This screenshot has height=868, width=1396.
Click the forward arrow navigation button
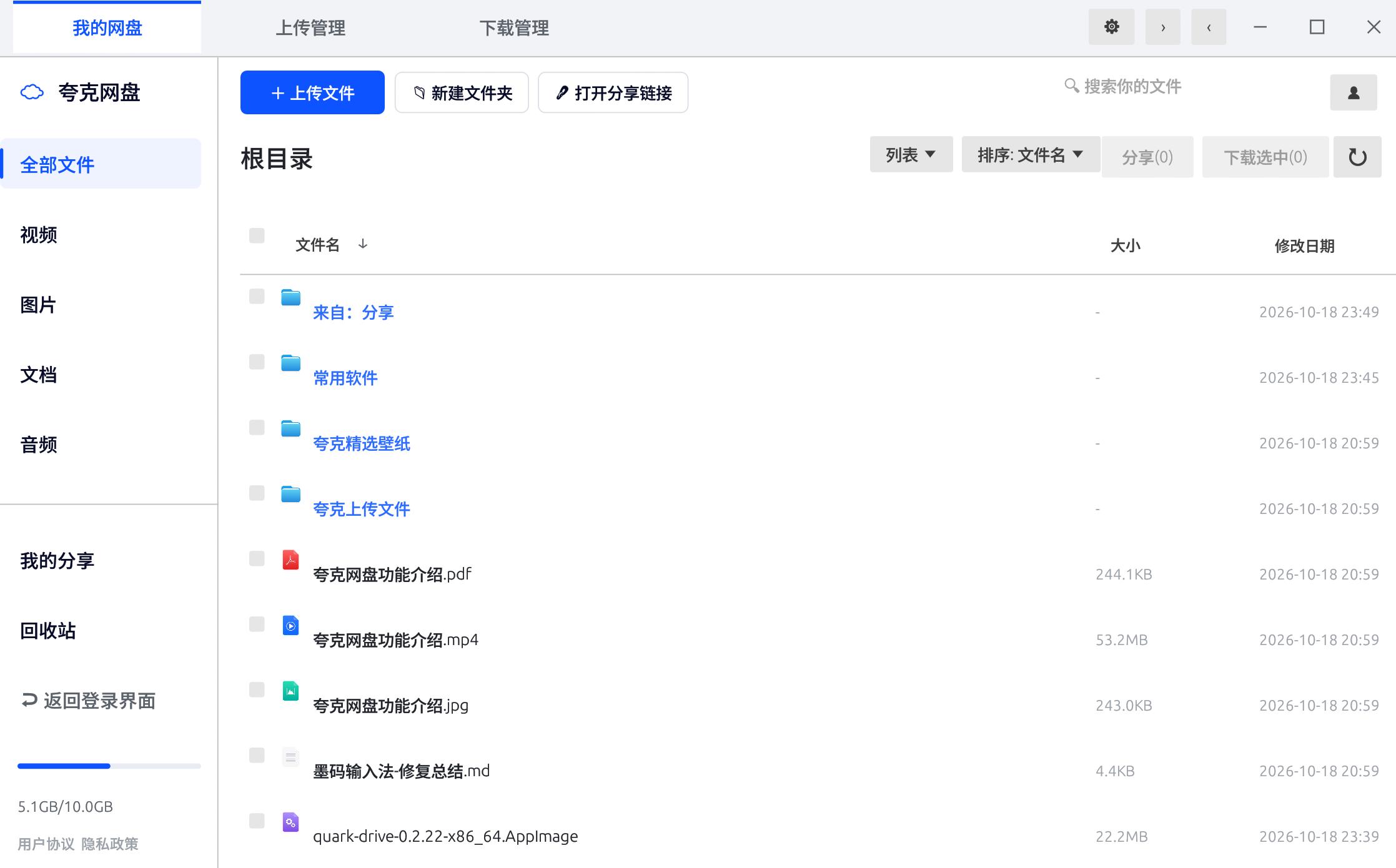click(x=1162, y=27)
